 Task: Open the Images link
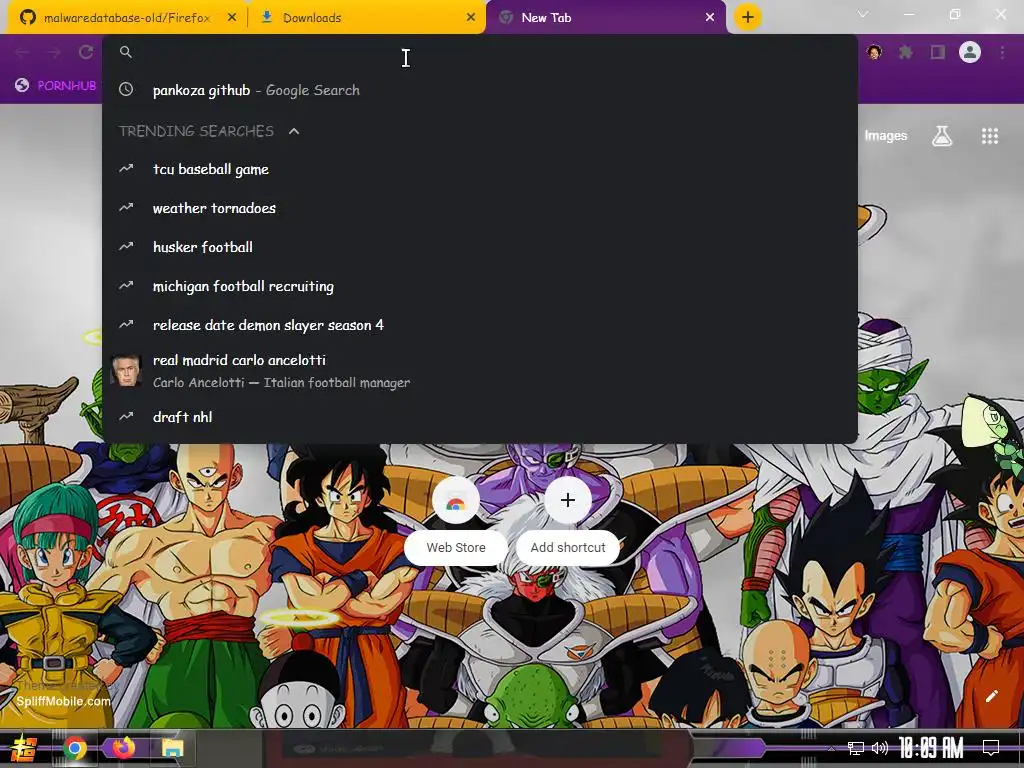click(886, 136)
